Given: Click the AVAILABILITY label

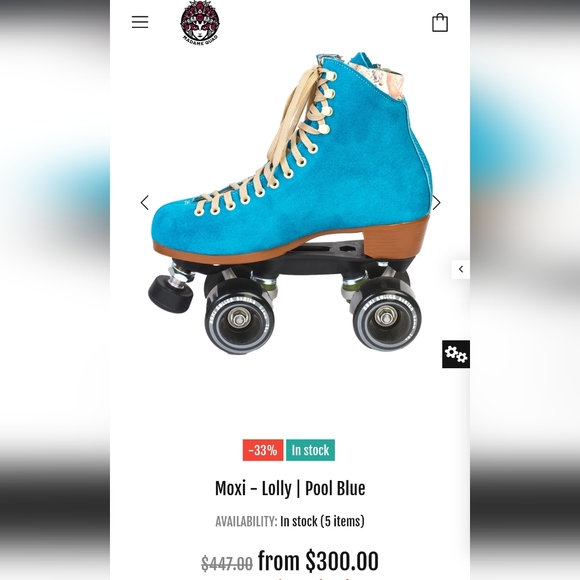Looking at the screenshot, I should [x=246, y=521].
